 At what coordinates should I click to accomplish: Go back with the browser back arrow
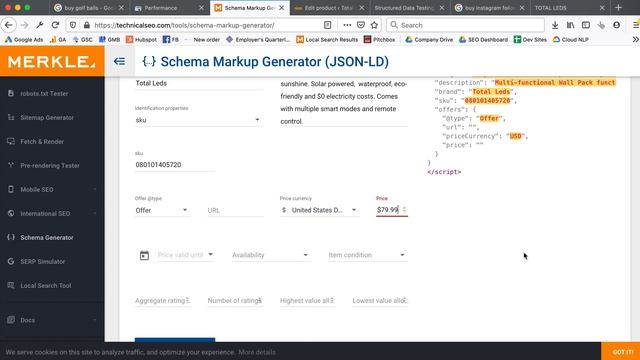9,25
